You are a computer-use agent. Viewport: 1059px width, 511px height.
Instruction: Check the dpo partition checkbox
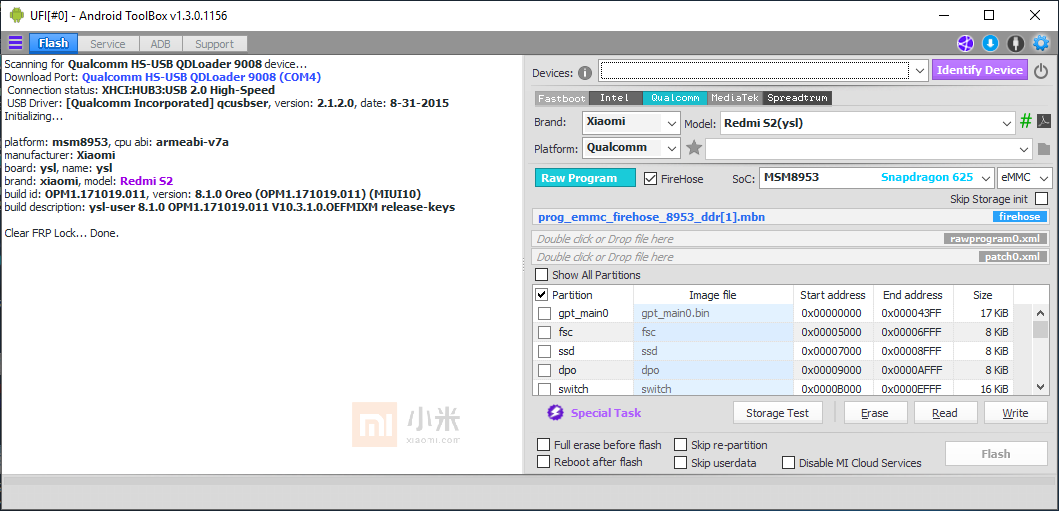(544, 370)
